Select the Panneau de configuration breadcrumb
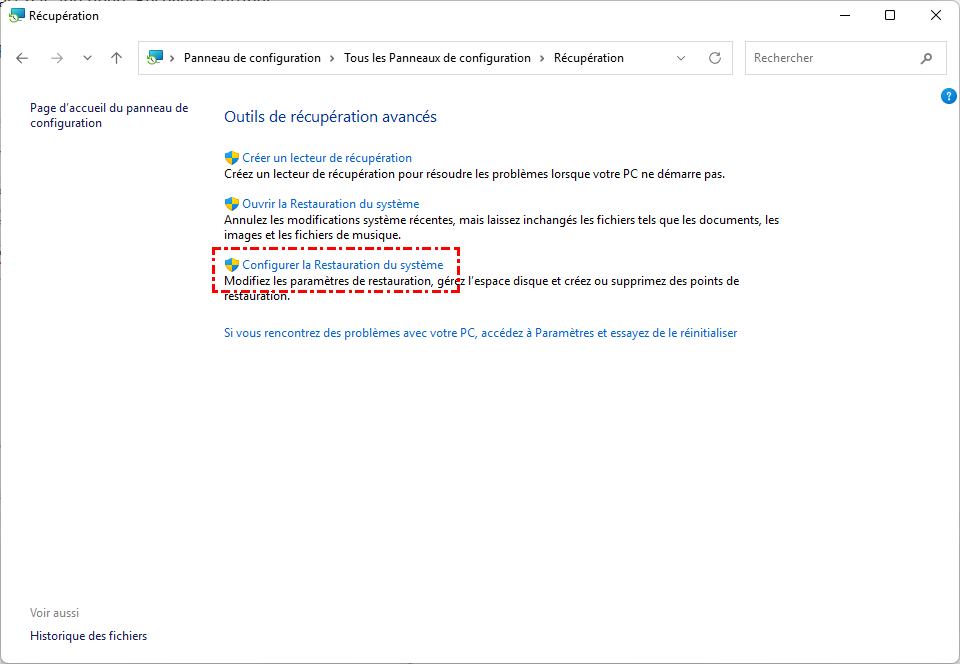The height and width of the screenshot is (664, 960). tap(252, 58)
